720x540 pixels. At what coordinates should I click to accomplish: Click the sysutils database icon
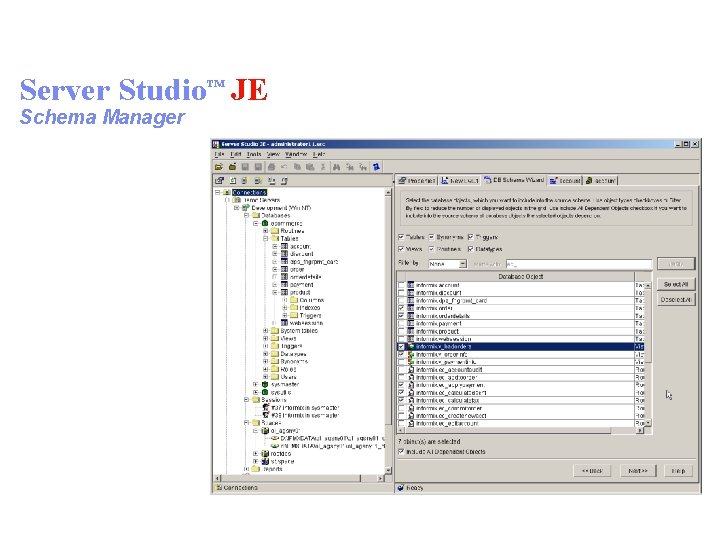(265, 393)
